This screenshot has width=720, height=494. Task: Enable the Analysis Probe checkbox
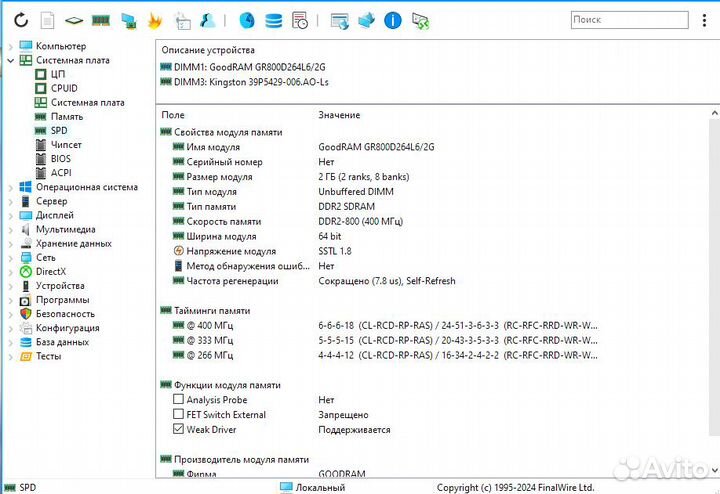178,400
